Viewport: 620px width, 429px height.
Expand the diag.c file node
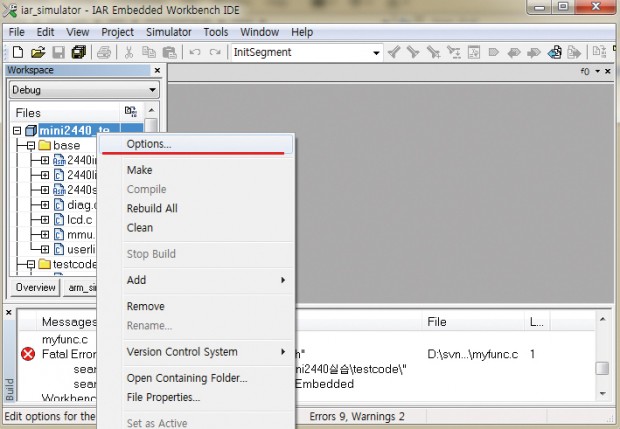pyautogui.click(x=45, y=205)
